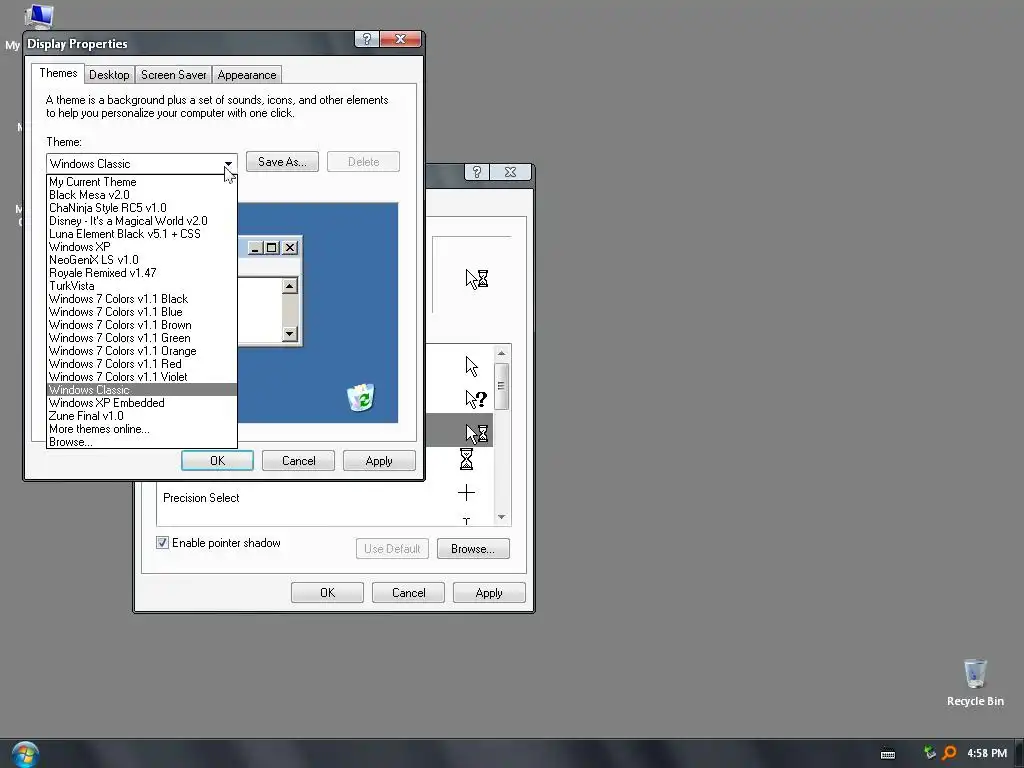Choose Windows 7 Colors v1.1 Brown

click(142, 325)
